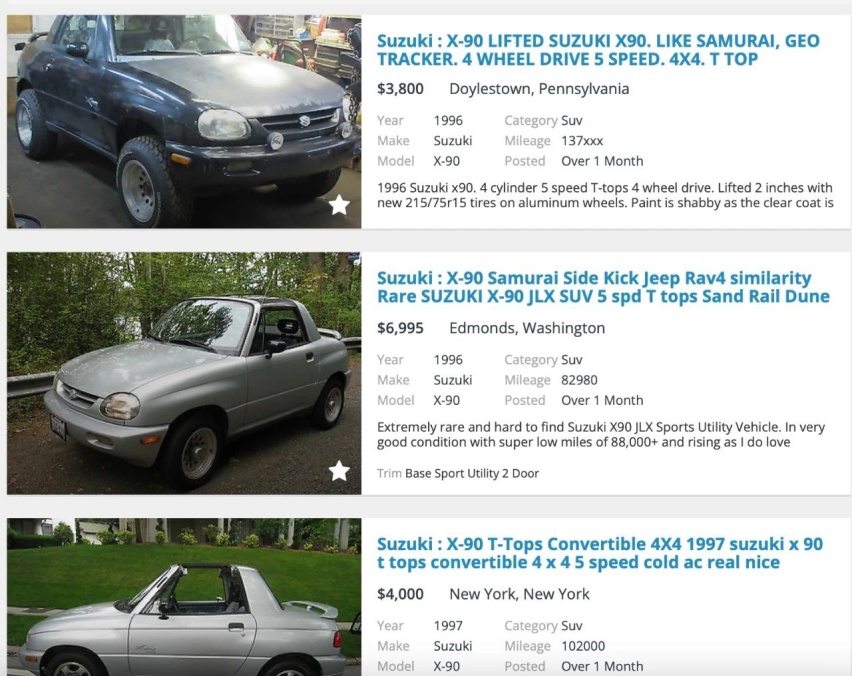This screenshot has height=676, width=852.
Task: Favorite the silver Edmonds X-90 star icon
Action: [x=339, y=471]
